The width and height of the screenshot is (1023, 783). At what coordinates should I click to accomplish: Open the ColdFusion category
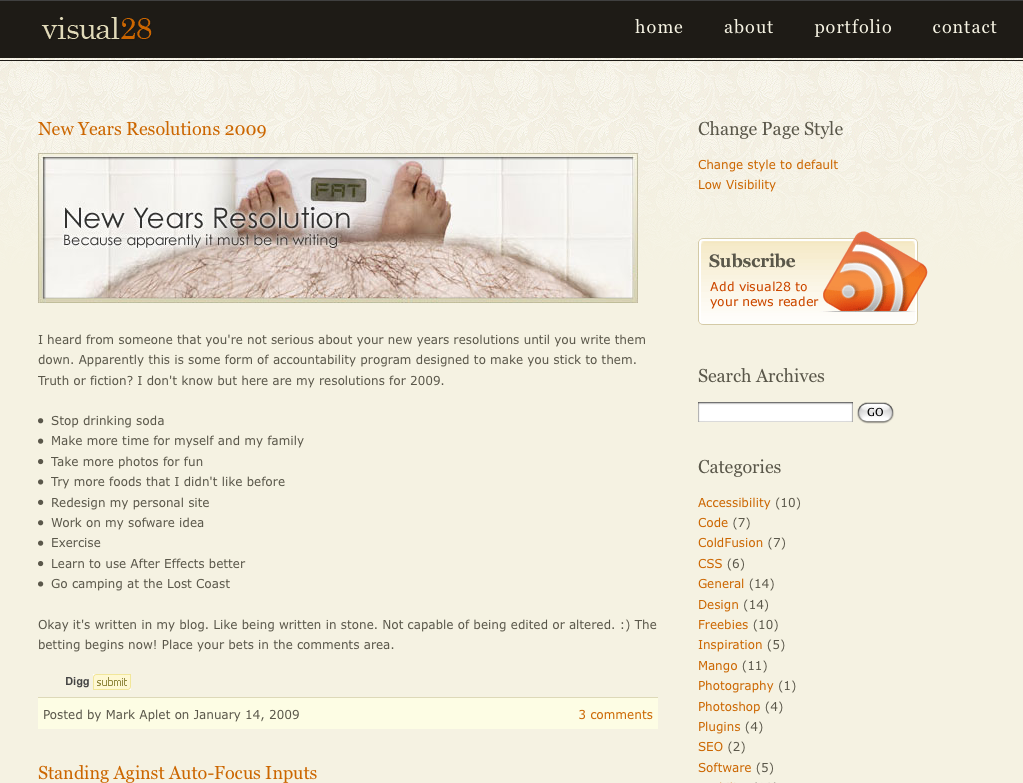pyautogui.click(x=730, y=543)
